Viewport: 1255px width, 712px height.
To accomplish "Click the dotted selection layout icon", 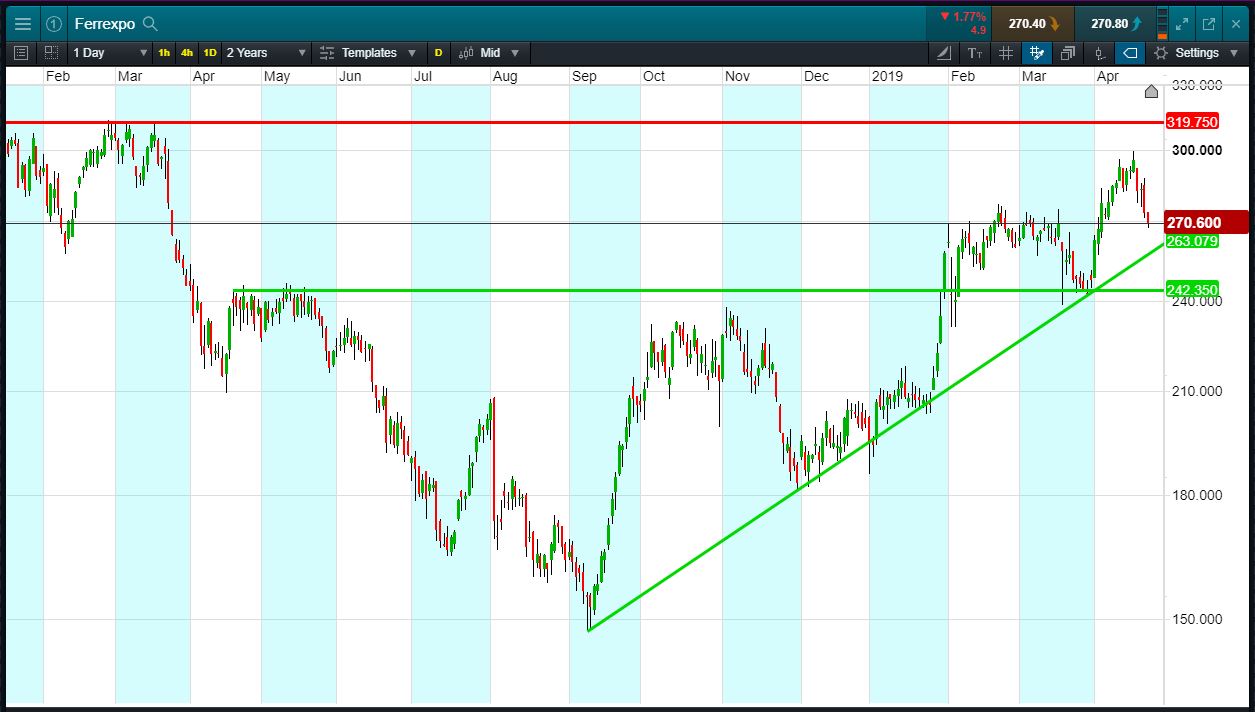I will click(50, 52).
